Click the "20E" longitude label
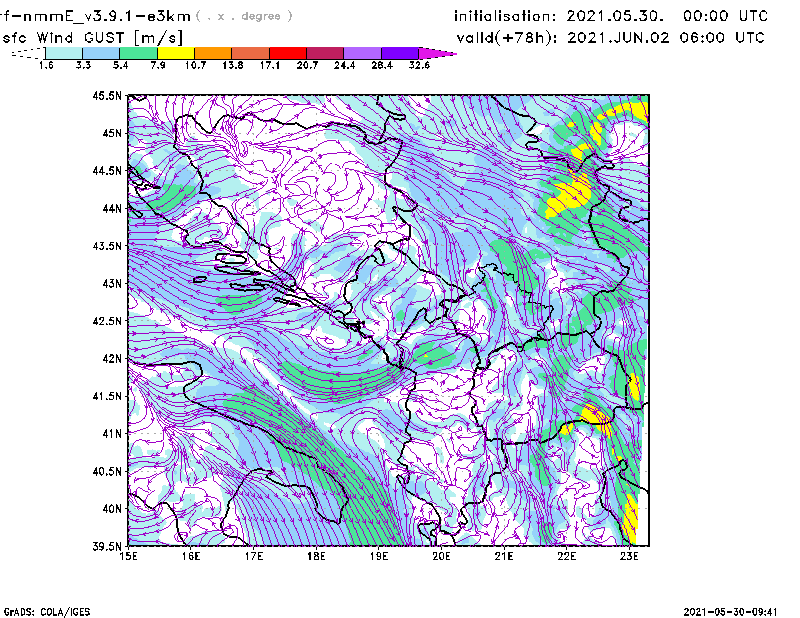The image size is (800, 618). pos(441,556)
